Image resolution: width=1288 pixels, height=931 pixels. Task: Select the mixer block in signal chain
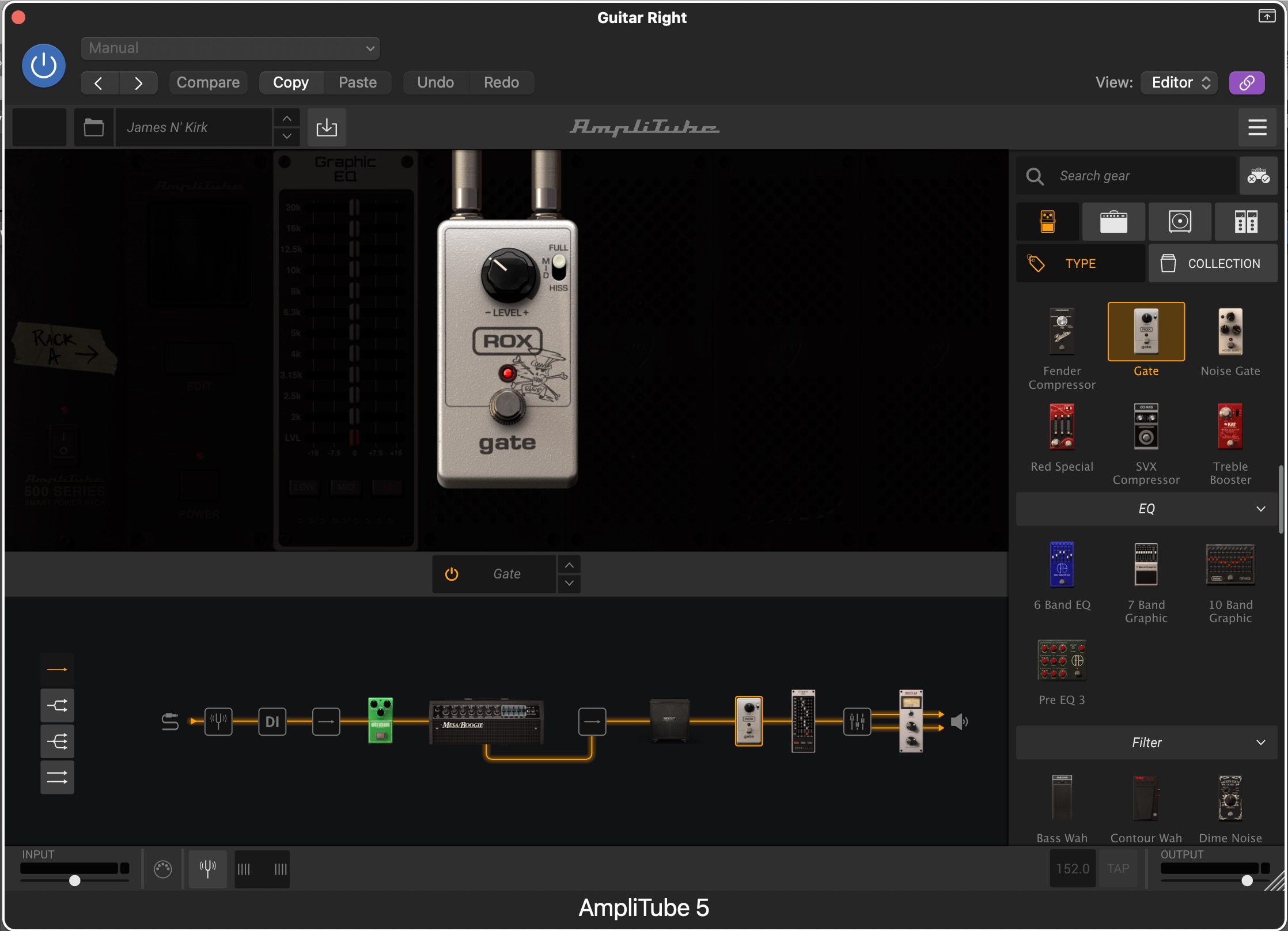(857, 721)
